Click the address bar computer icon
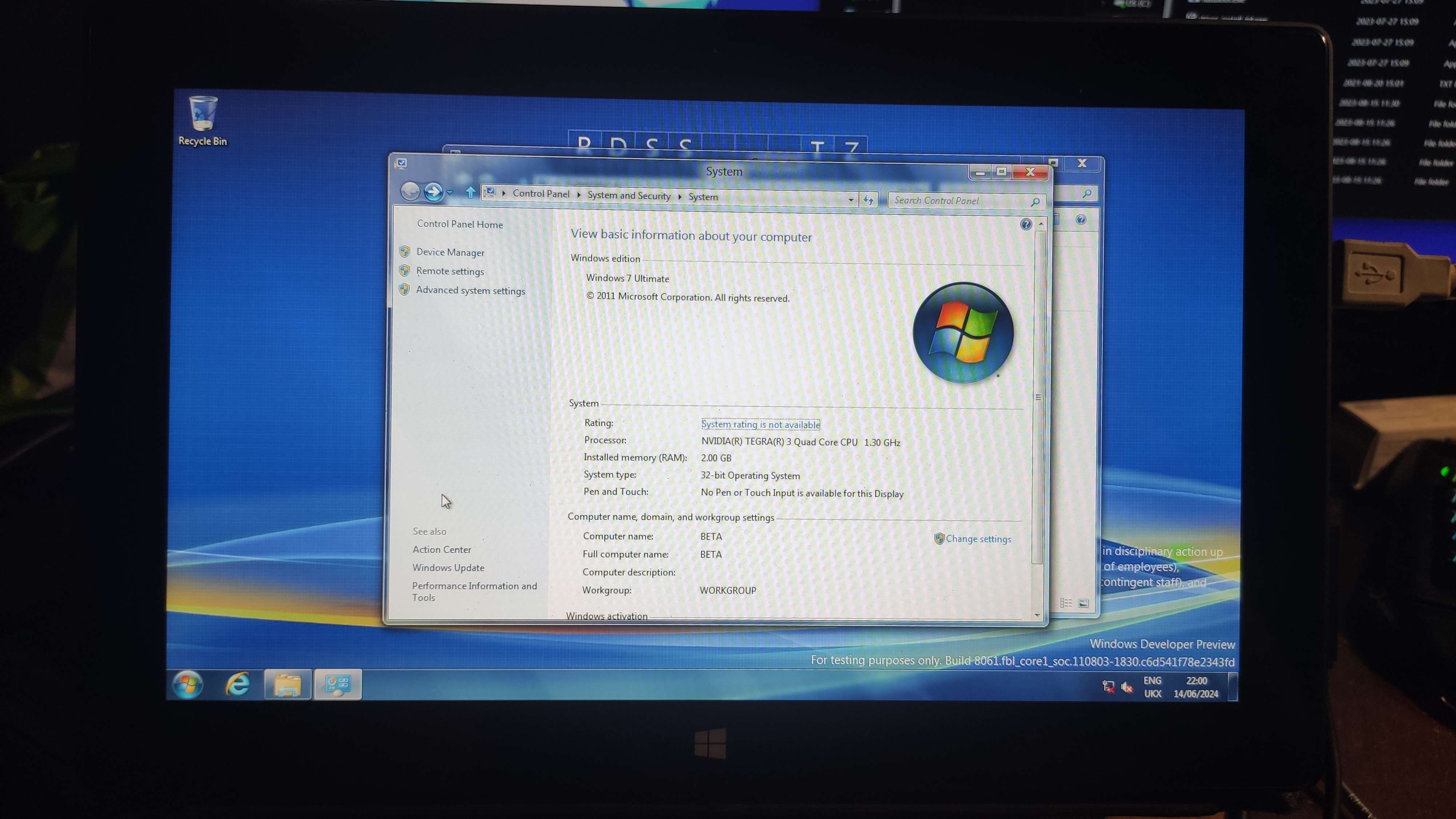 click(x=490, y=192)
